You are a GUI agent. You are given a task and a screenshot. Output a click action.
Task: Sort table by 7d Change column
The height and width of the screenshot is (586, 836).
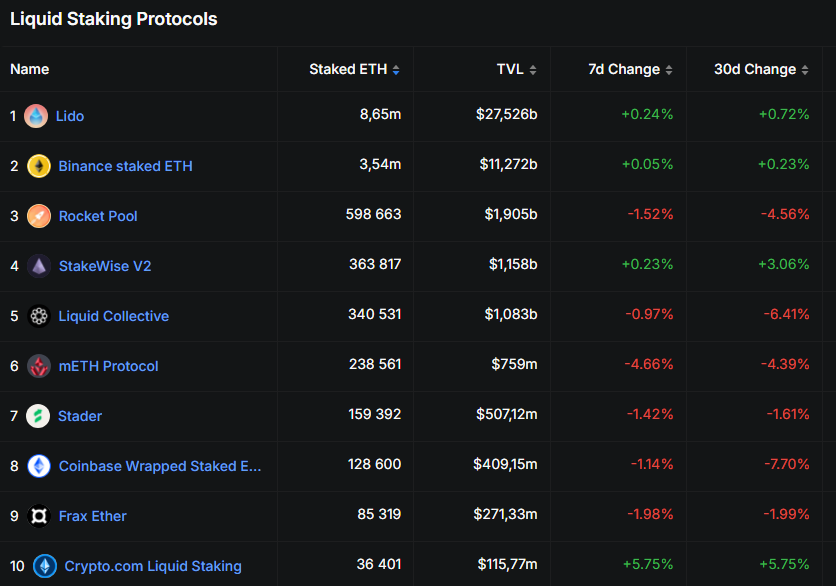pyautogui.click(x=630, y=69)
